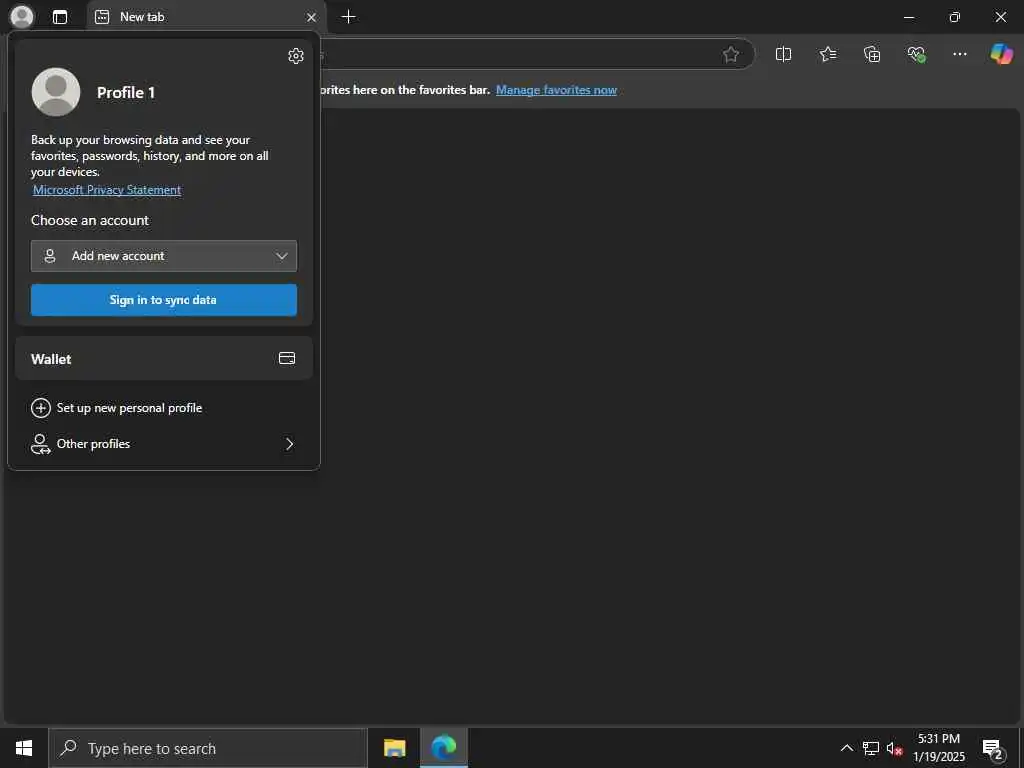1024x768 pixels.
Task: Open the Favorites list icon
Action: pyautogui.click(x=827, y=54)
